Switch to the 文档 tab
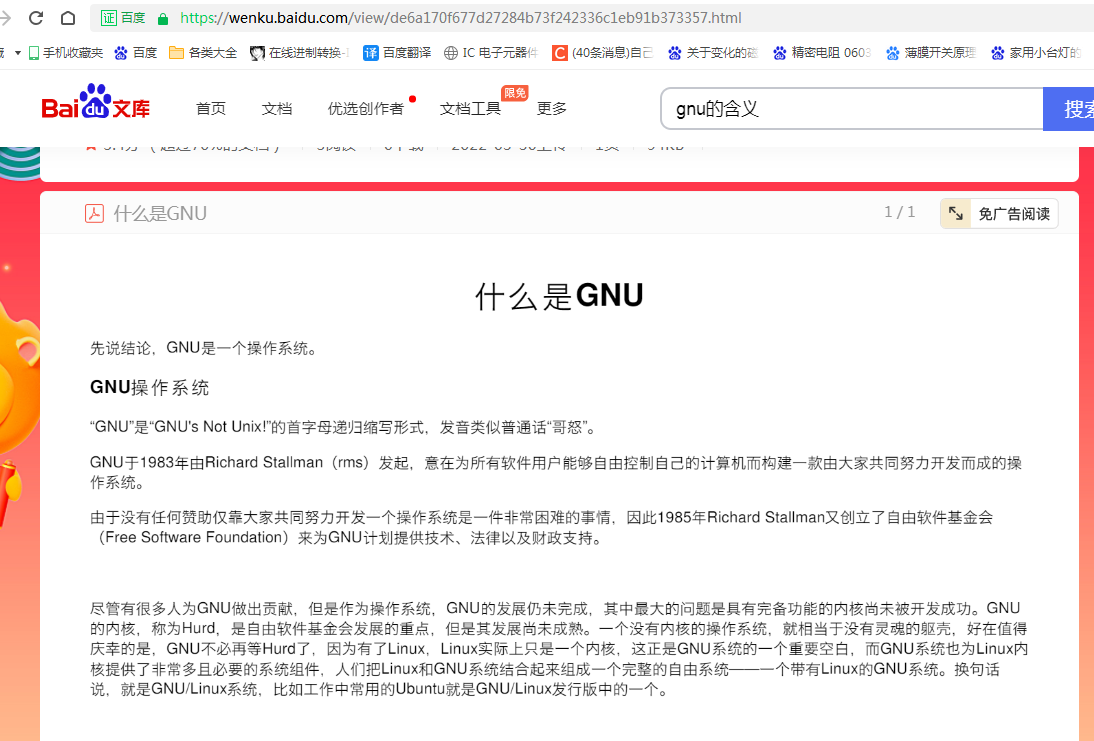The image size is (1094, 741). (277, 108)
